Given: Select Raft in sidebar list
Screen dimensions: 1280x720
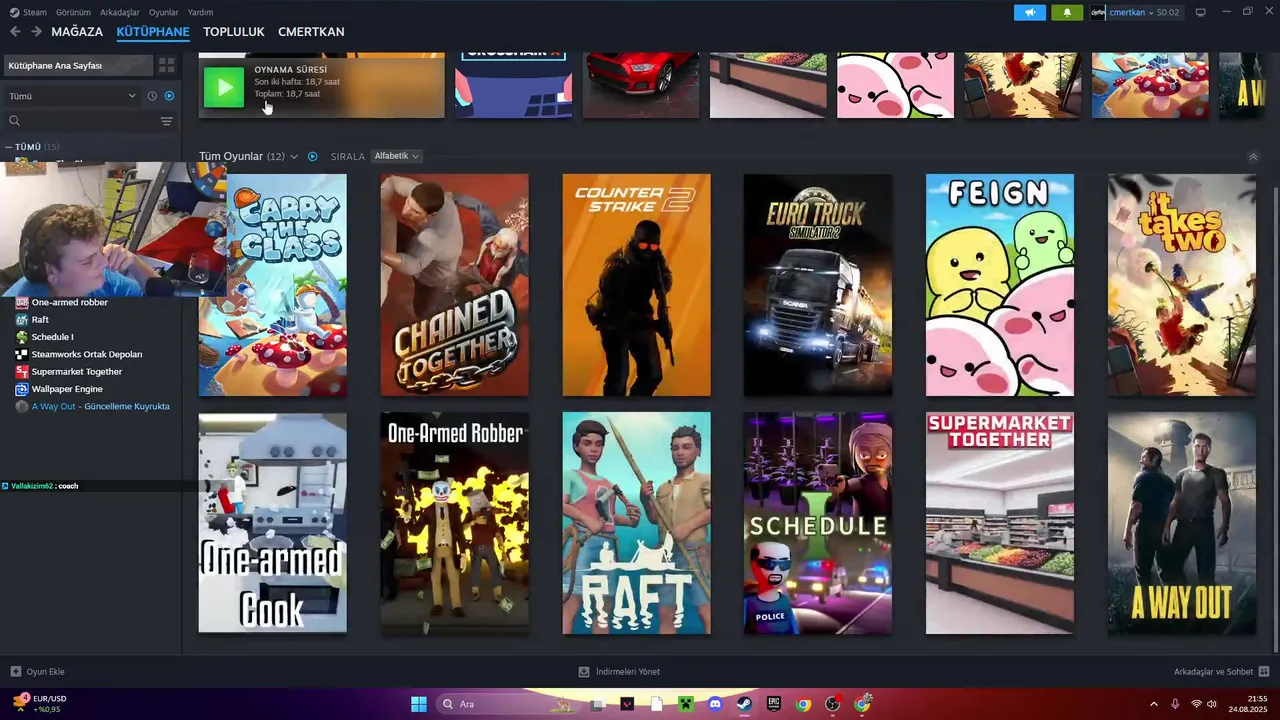Looking at the screenshot, I should tap(40, 320).
